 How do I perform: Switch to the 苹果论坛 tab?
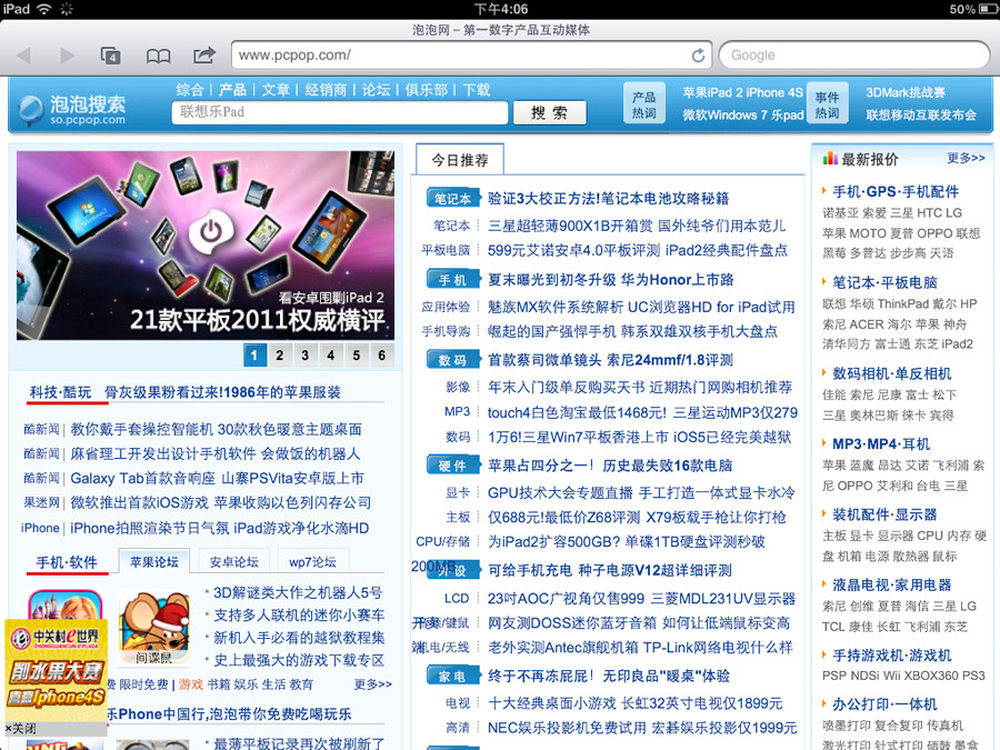154,562
